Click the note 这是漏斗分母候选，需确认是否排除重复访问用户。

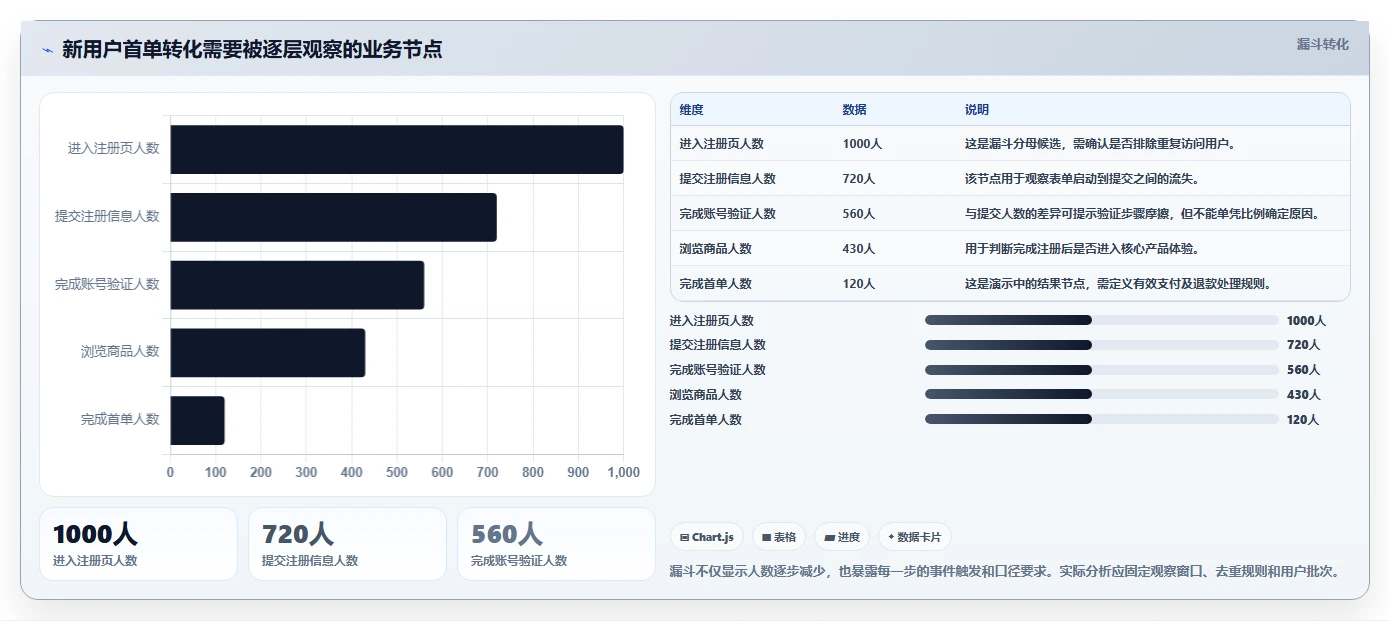pyautogui.click(x=1100, y=144)
